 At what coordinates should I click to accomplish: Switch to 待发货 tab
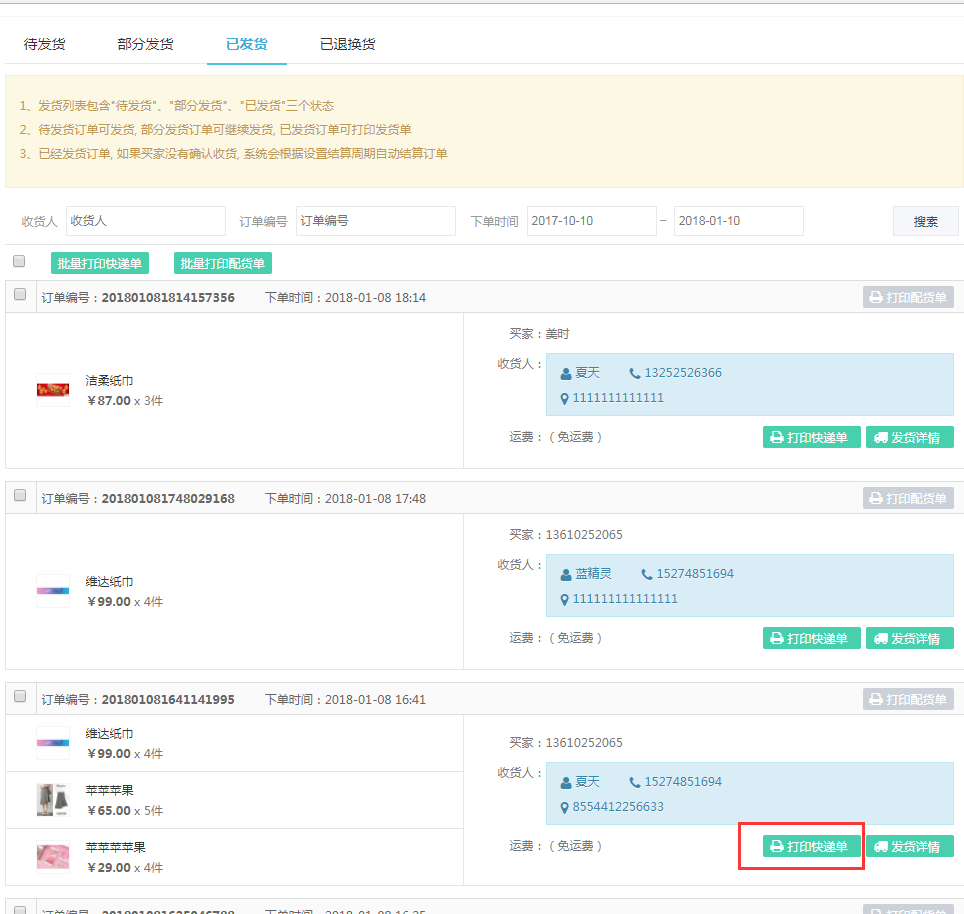tap(45, 44)
